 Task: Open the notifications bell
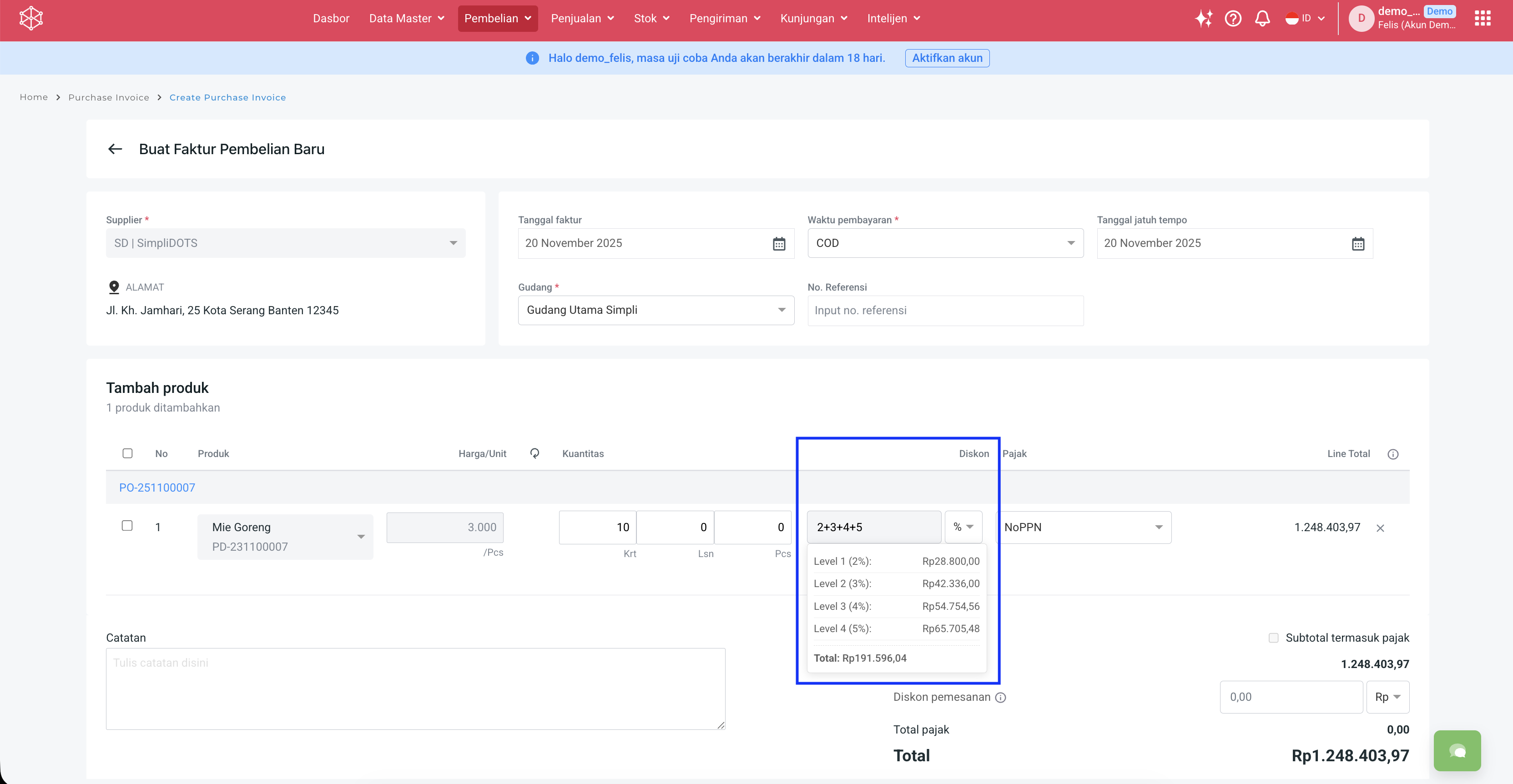tap(1262, 19)
